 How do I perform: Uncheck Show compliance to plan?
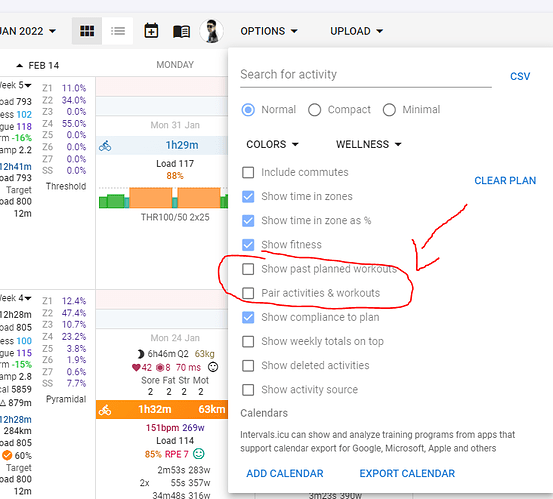point(248,317)
